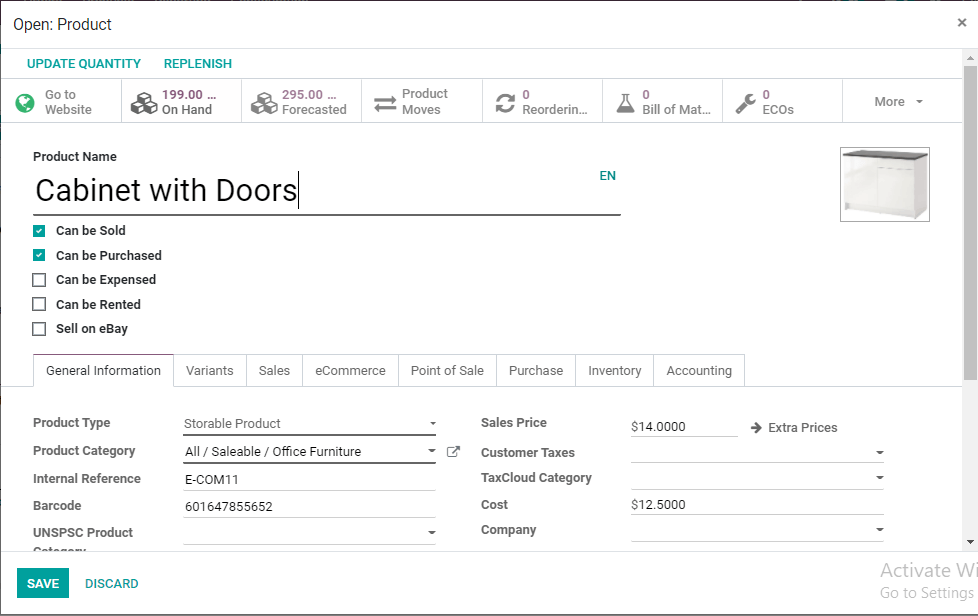Enable Can be Rented checkbox
The image size is (978, 616).
pos(39,304)
